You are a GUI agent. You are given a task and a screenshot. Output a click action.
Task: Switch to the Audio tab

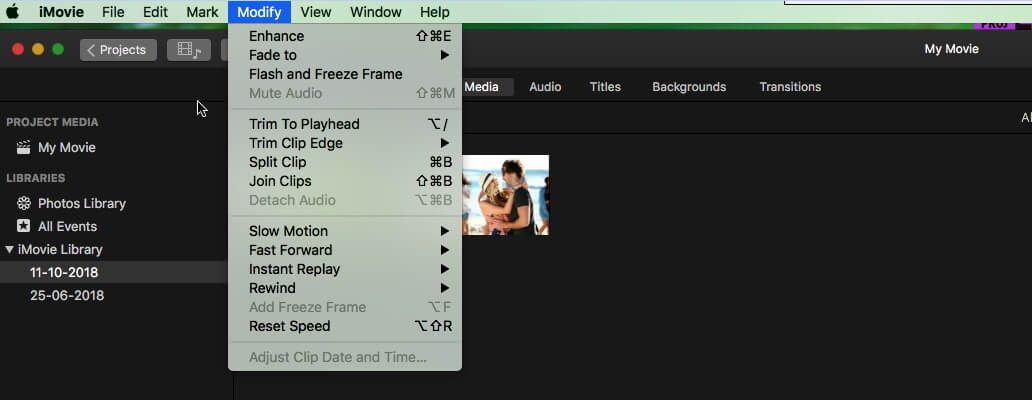pyautogui.click(x=545, y=87)
